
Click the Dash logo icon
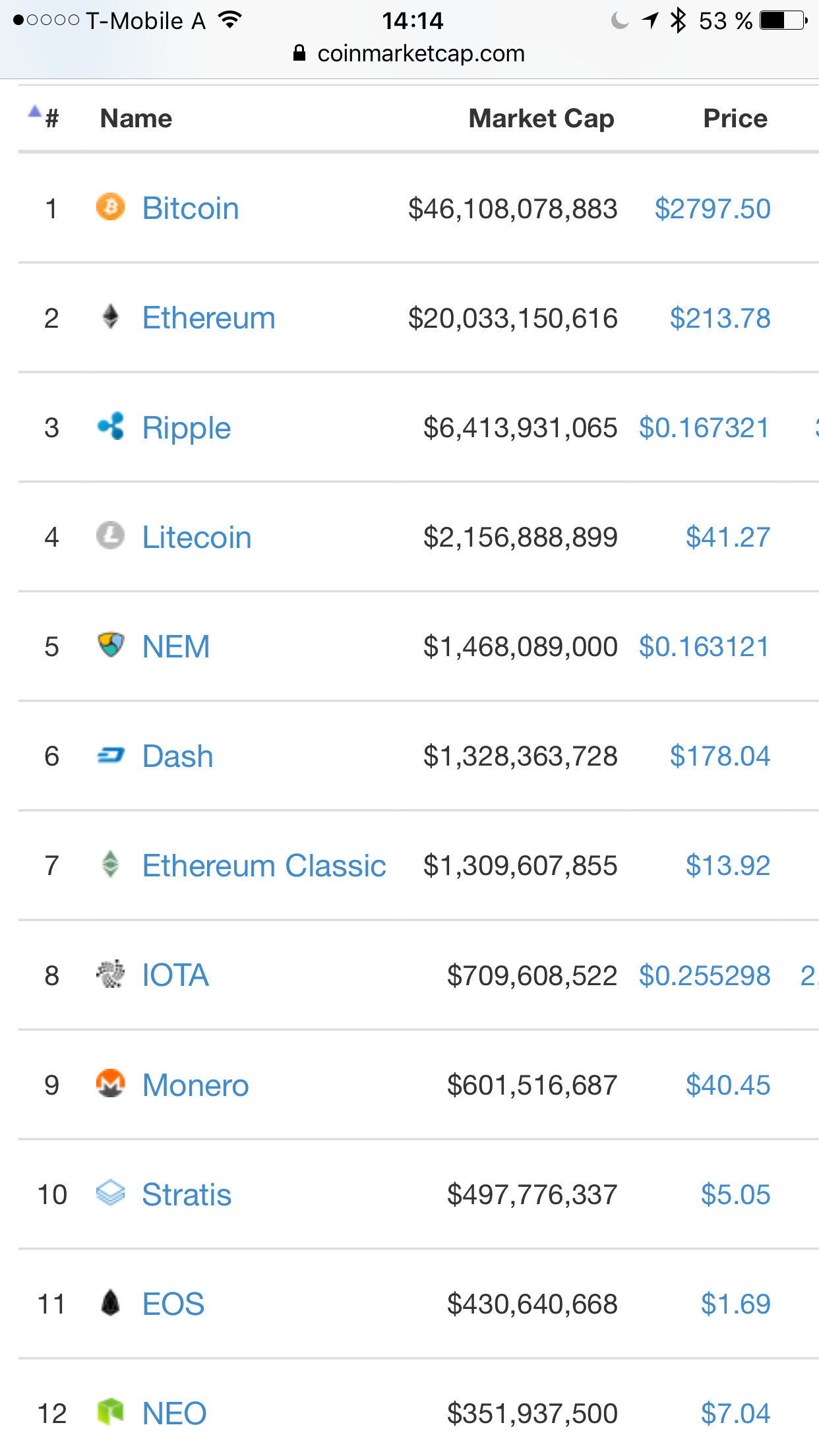(x=110, y=755)
